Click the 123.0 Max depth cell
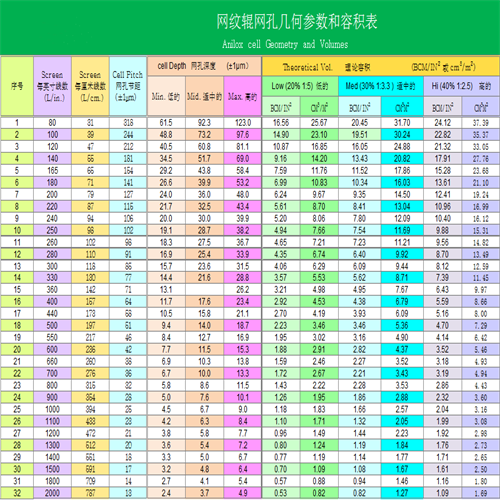This screenshot has height=500, width=500. [242, 123]
